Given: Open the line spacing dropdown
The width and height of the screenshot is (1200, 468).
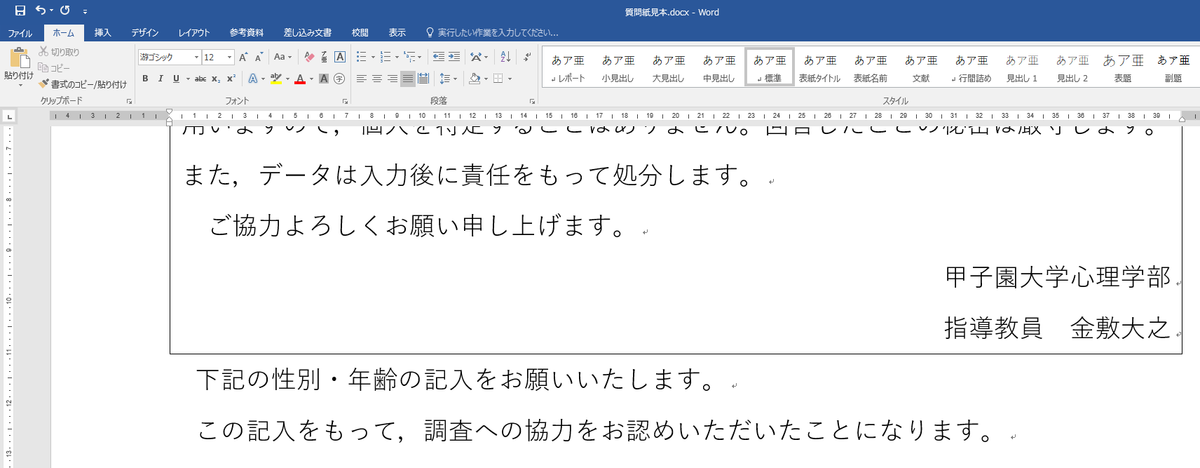Looking at the screenshot, I should click(x=445, y=79).
